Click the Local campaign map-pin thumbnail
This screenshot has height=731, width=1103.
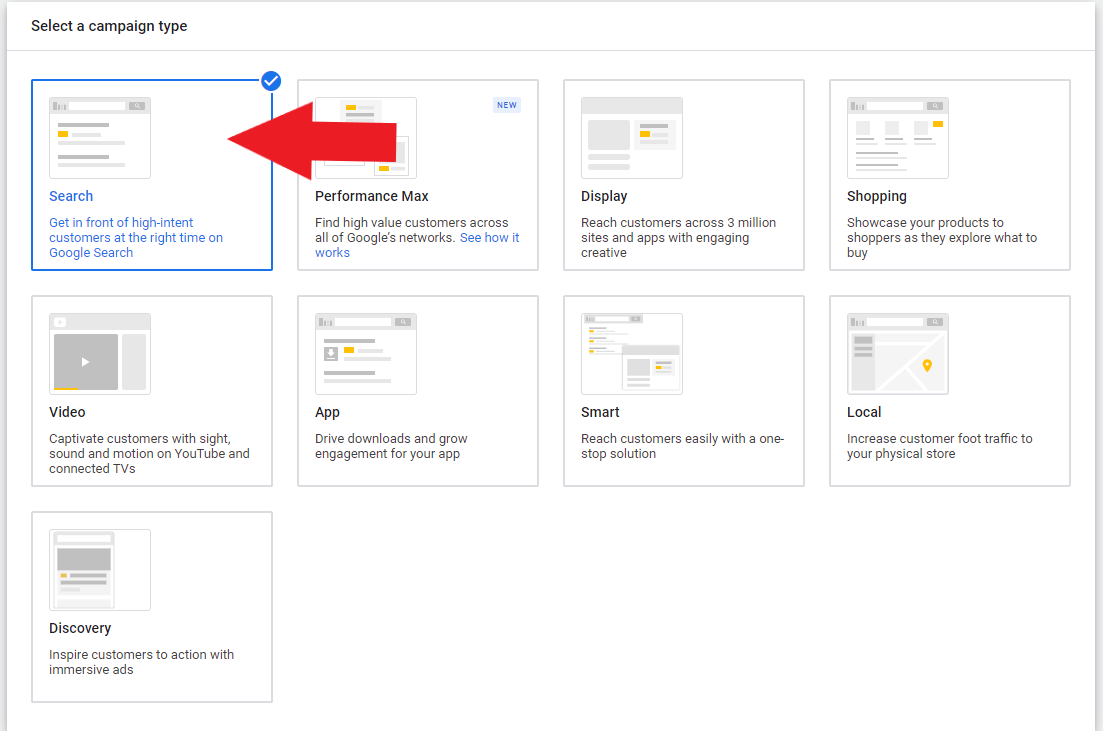tap(897, 353)
